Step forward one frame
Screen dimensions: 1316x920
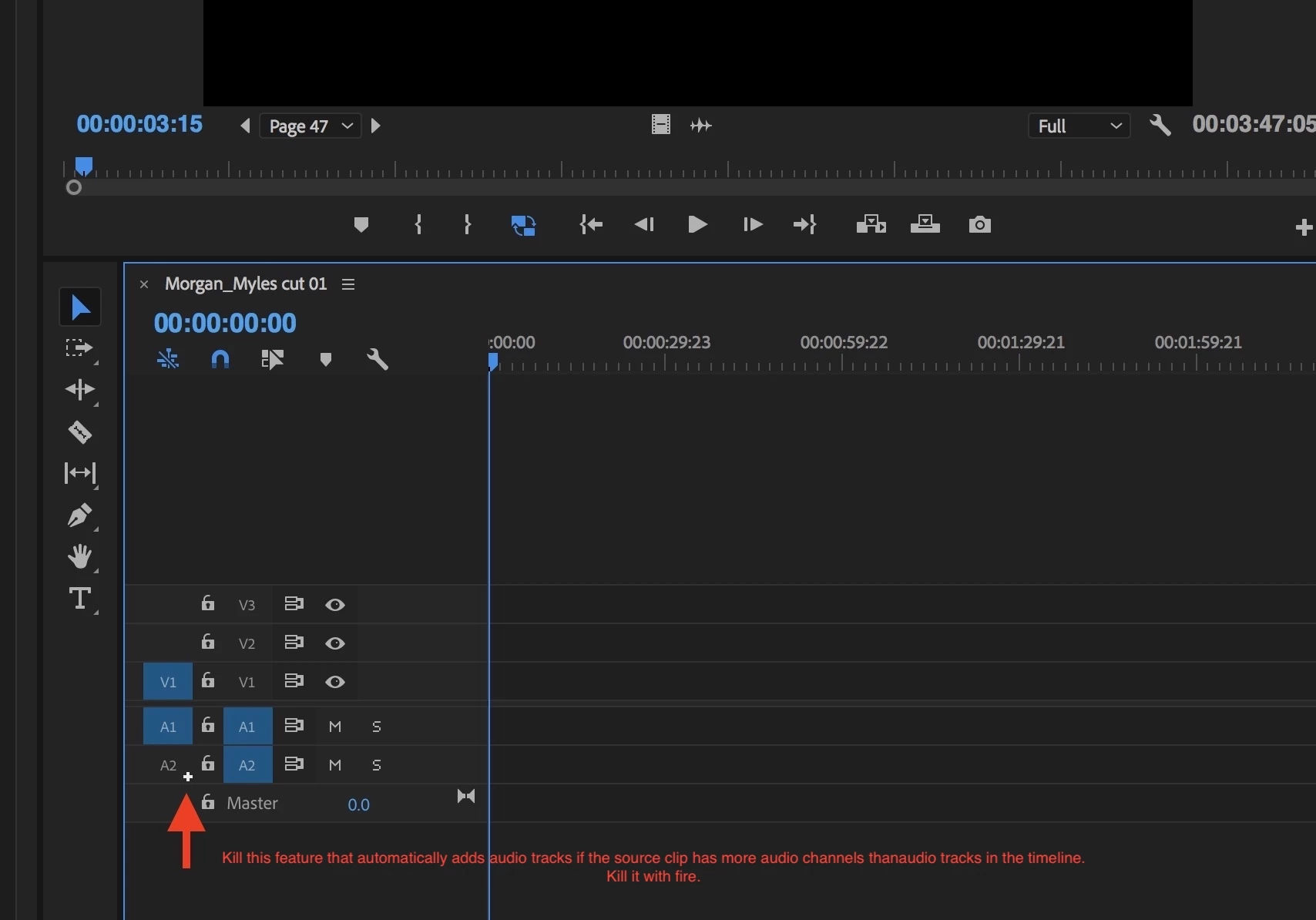(x=753, y=224)
